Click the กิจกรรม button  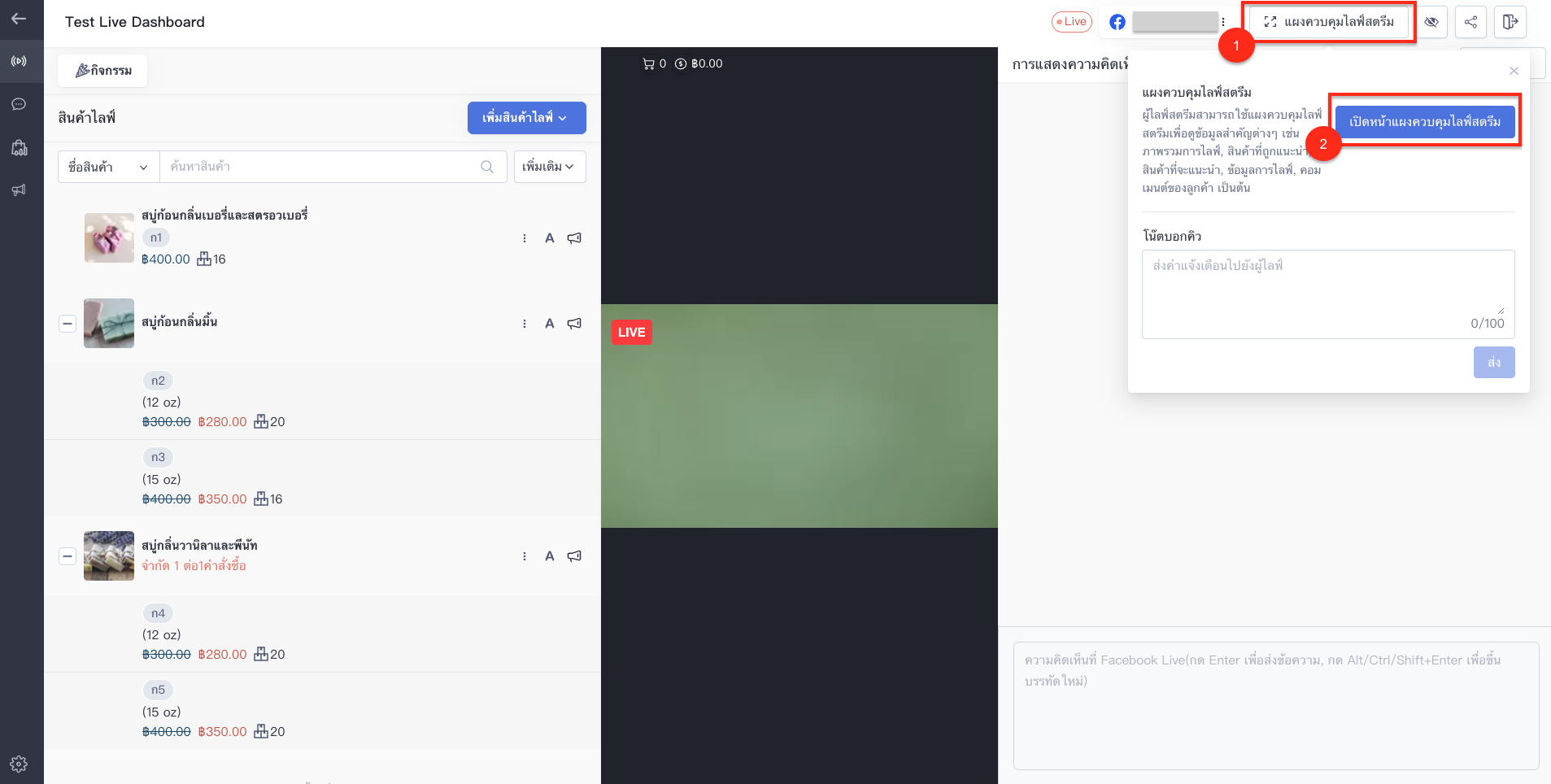click(102, 71)
